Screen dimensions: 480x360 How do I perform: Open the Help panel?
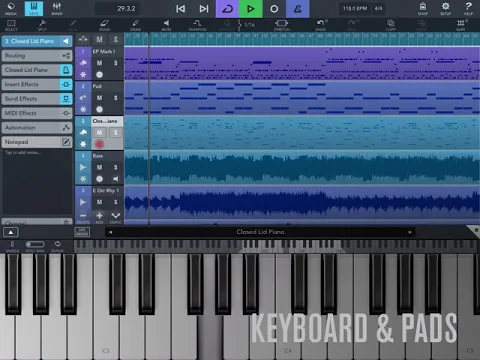468,9
